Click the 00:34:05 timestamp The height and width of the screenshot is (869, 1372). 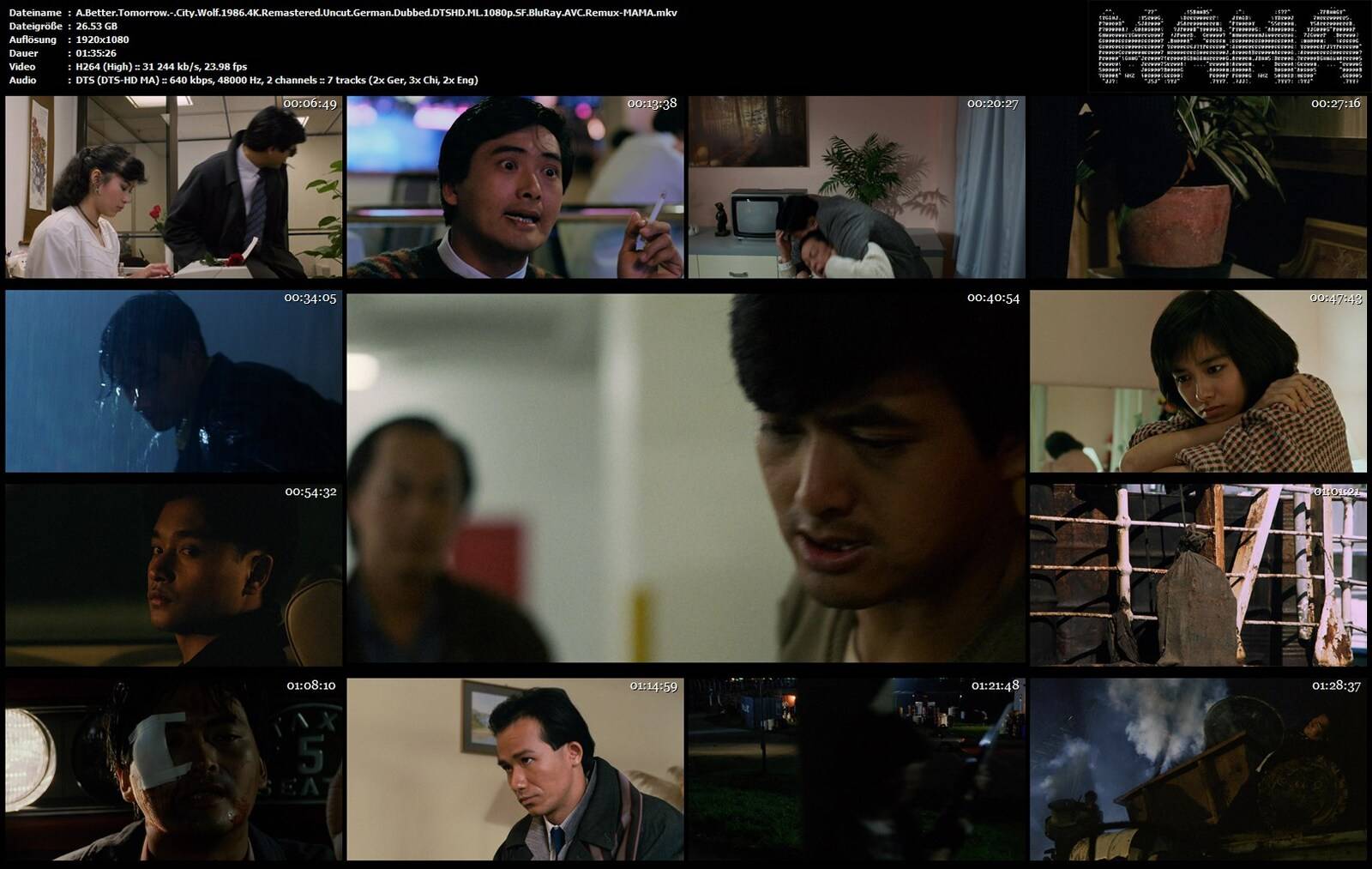point(310,299)
